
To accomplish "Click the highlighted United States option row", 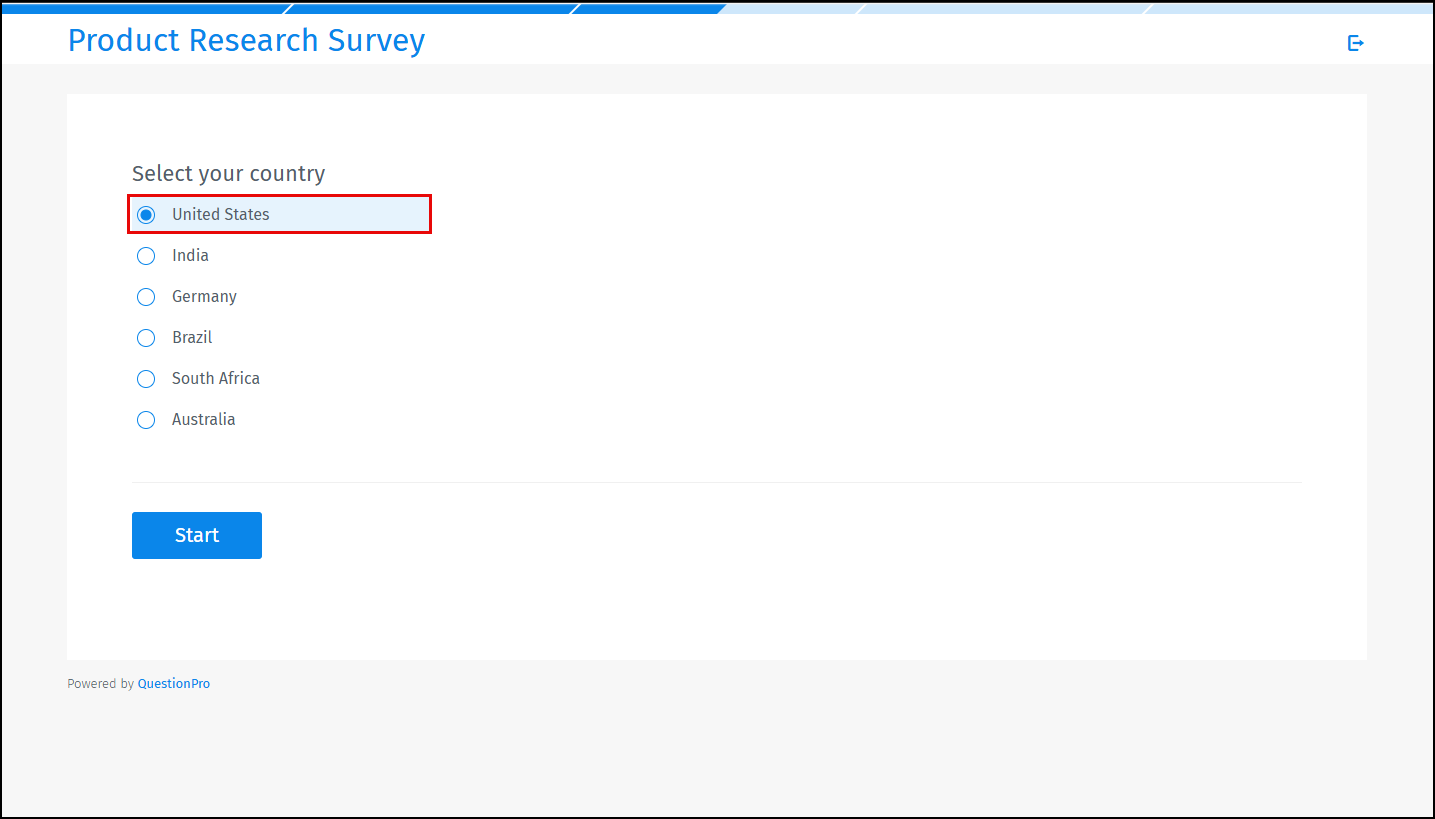I will [279, 214].
